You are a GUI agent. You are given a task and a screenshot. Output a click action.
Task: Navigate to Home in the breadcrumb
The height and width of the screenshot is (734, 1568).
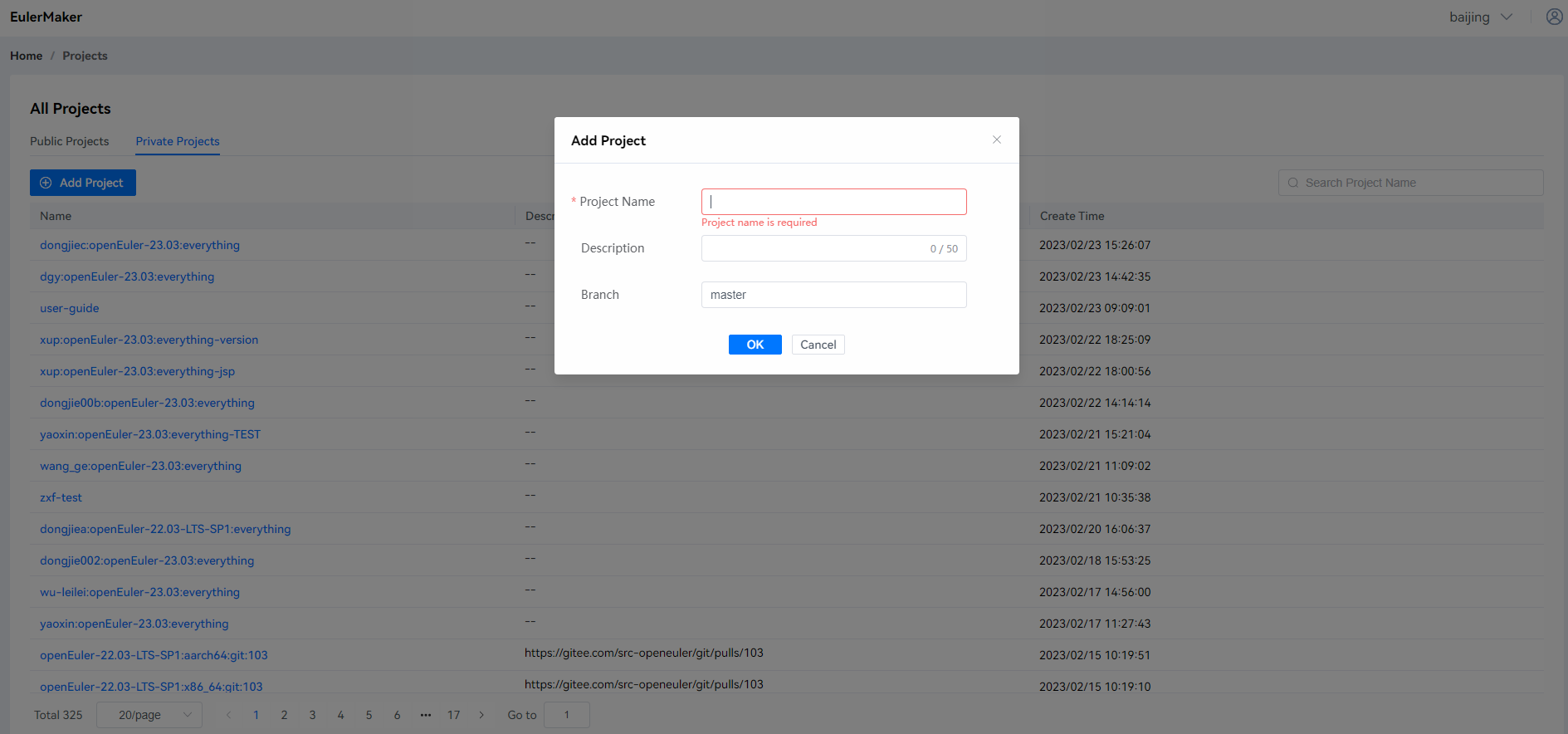click(26, 56)
